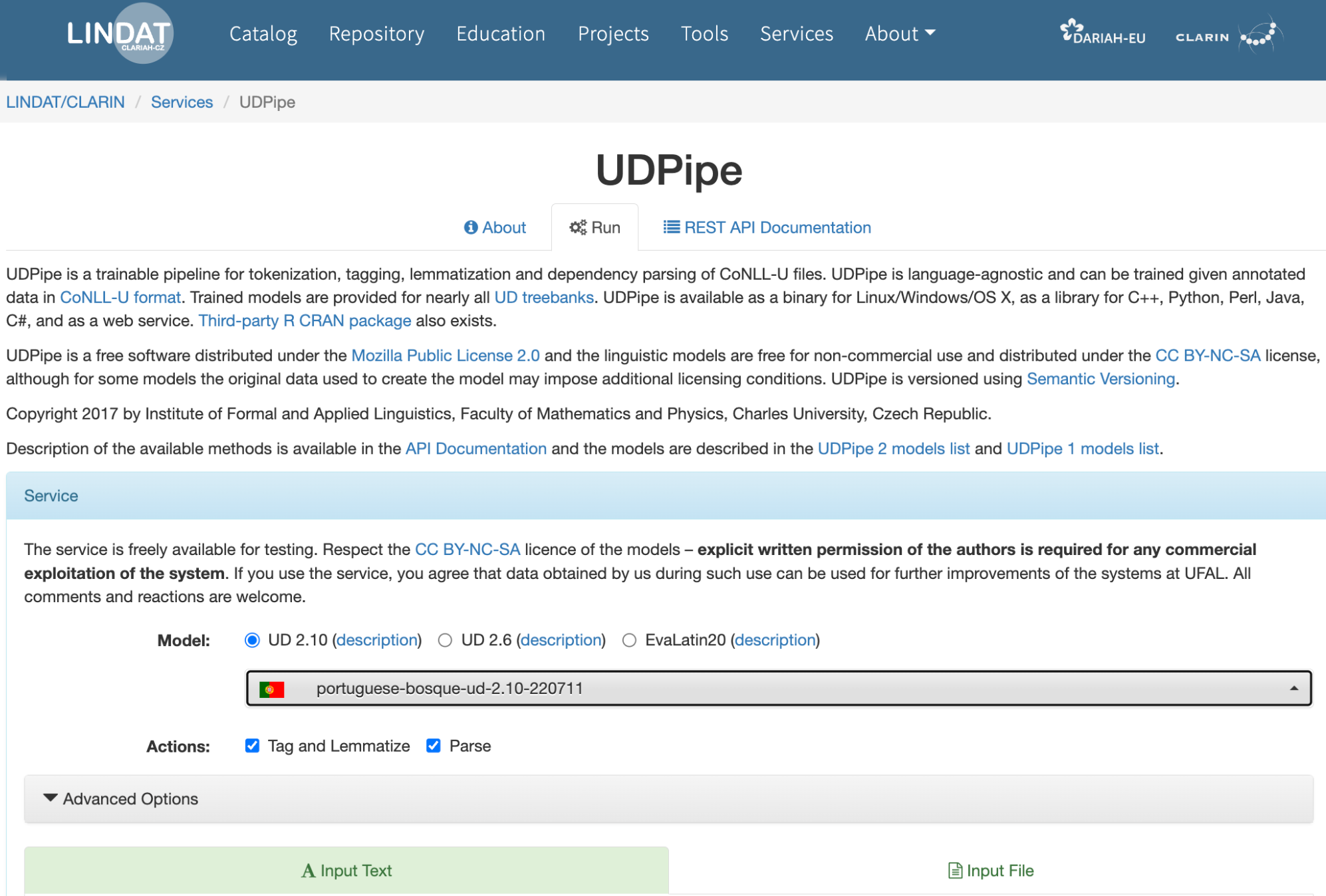Open the CLARIN logo link
Viewport: 1326px width, 896px height.
click(1228, 36)
